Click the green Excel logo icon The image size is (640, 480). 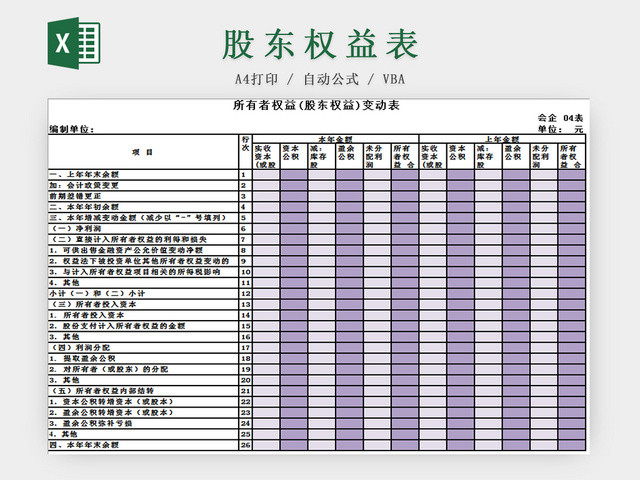coord(74,43)
